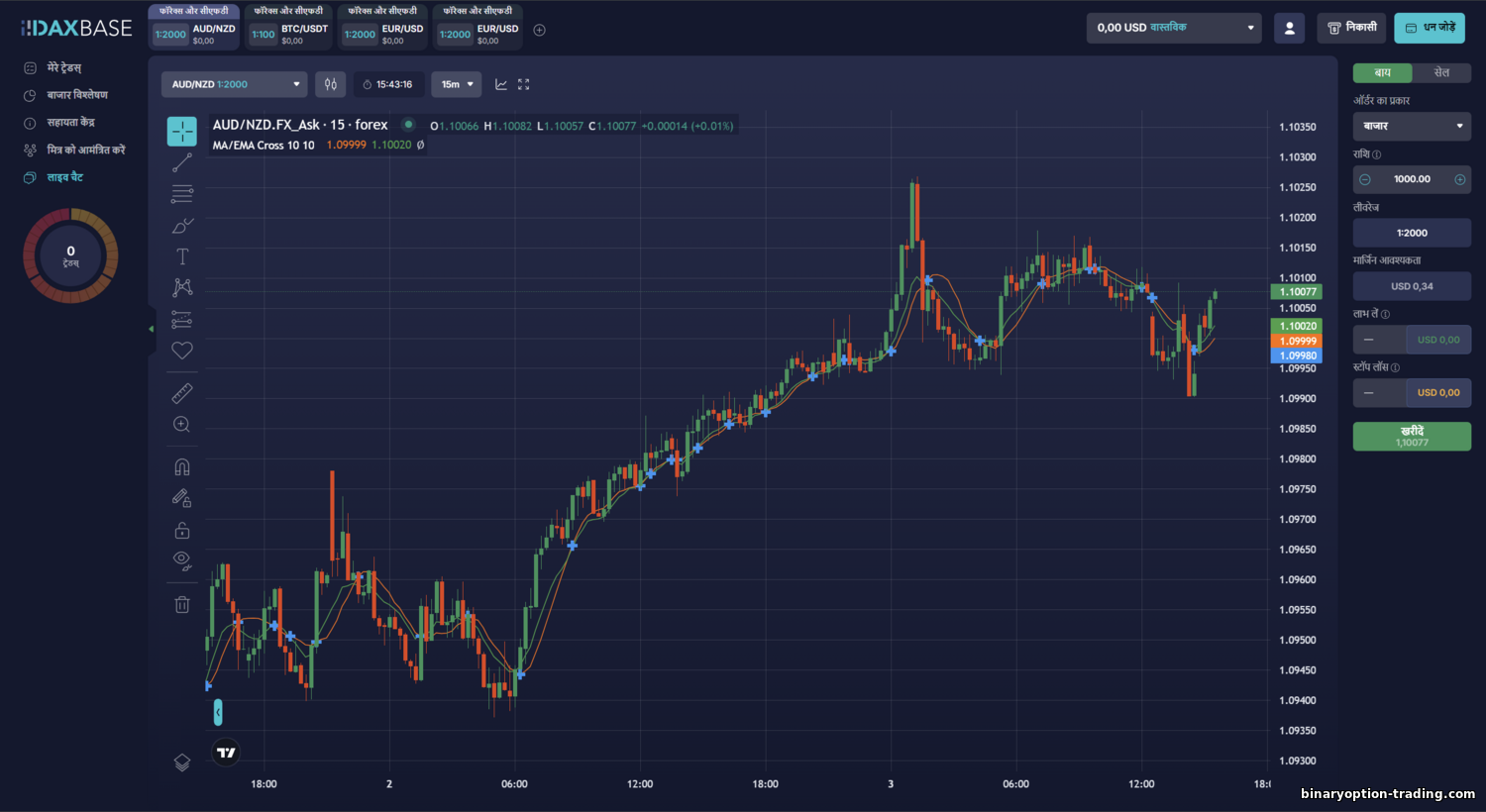1486x812 pixels.
Task: Open the object tree layers icon
Action: 182,762
